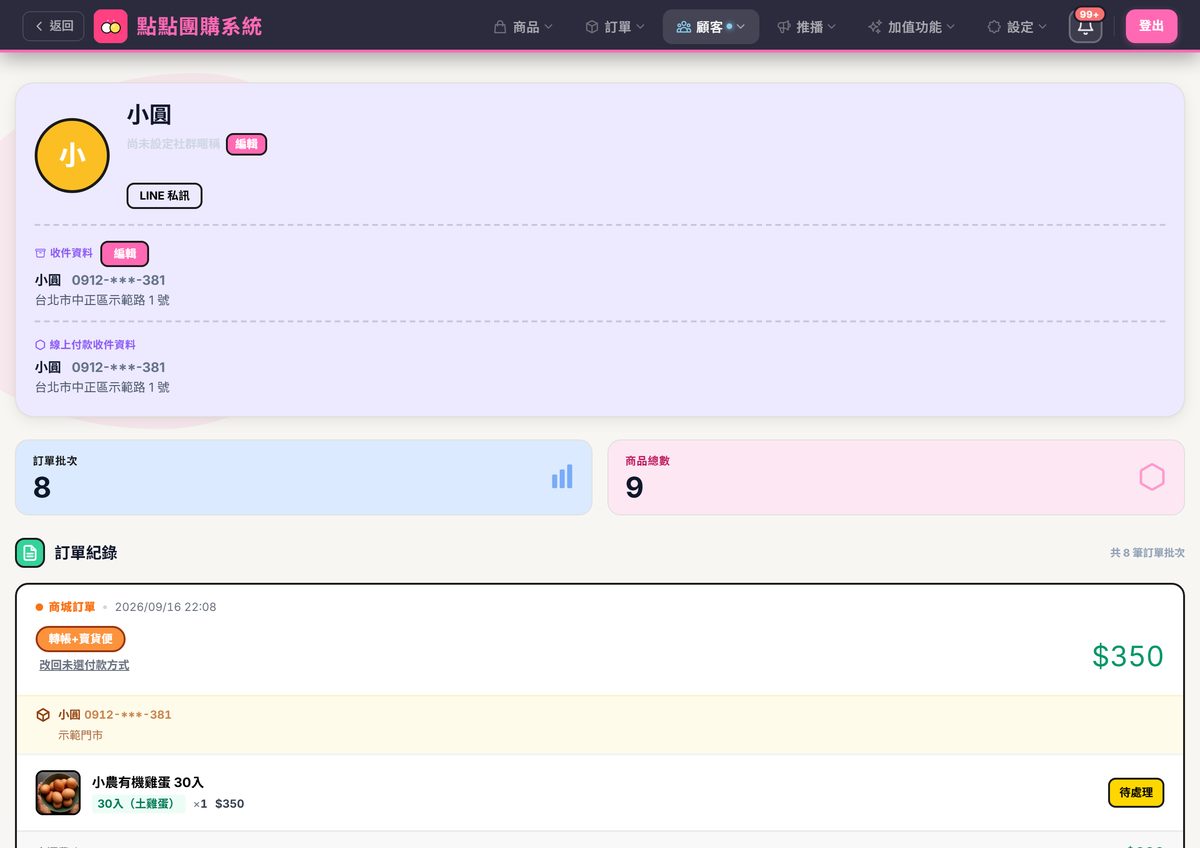Click the green document icon beside 訂單紀錄
This screenshot has height=848, width=1200.
click(x=30, y=552)
